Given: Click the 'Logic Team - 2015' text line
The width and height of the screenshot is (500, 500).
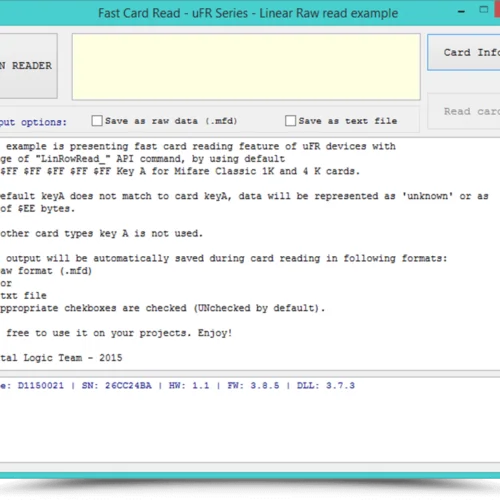Looking at the screenshot, I should coord(61,358).
